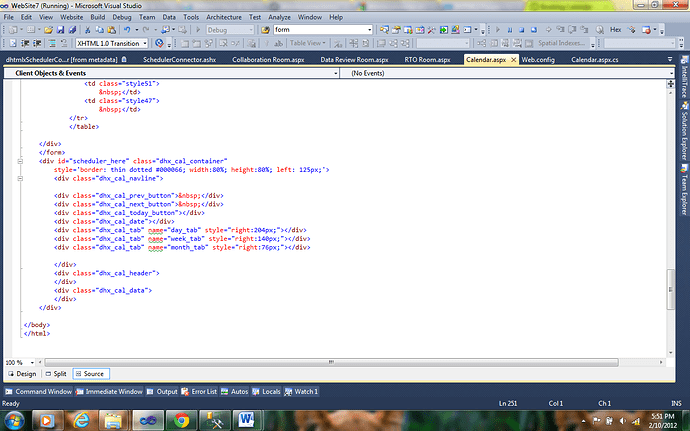Open the Output panel

(x=162, y=391)
